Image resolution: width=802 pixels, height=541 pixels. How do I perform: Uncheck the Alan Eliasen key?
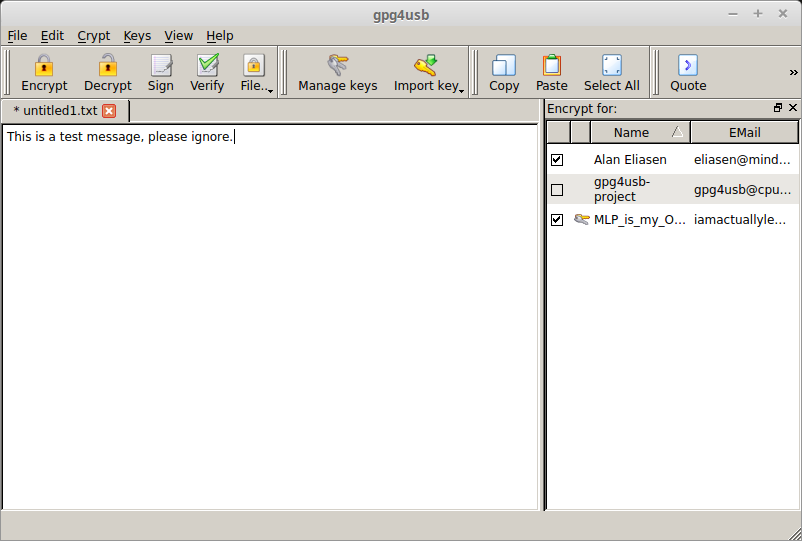[x=557, y=160]
